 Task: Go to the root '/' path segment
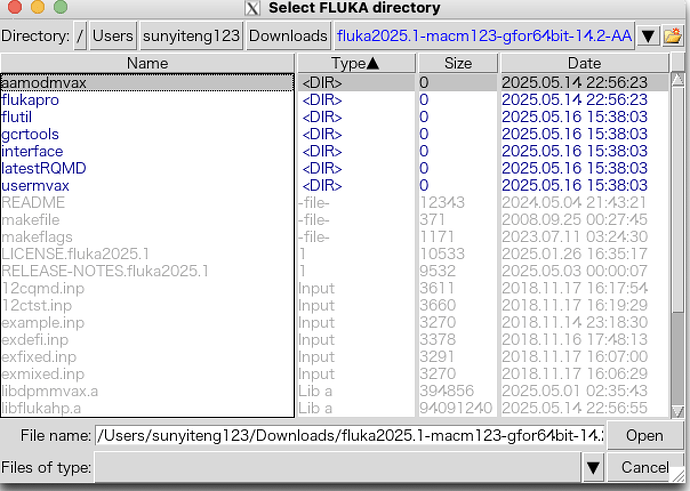tap(80, 36)
